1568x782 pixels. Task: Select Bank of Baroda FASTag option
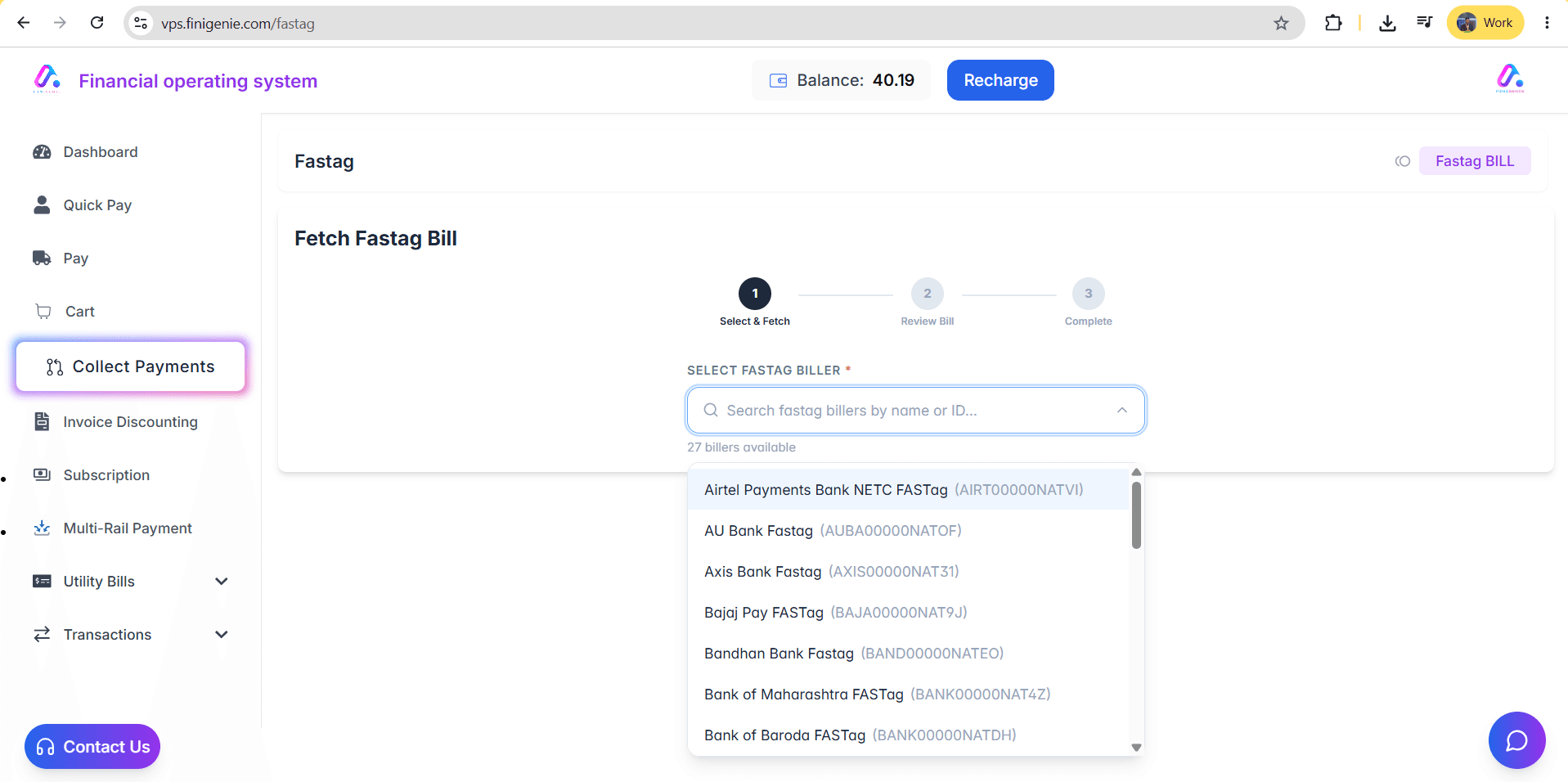click(909, 735)
